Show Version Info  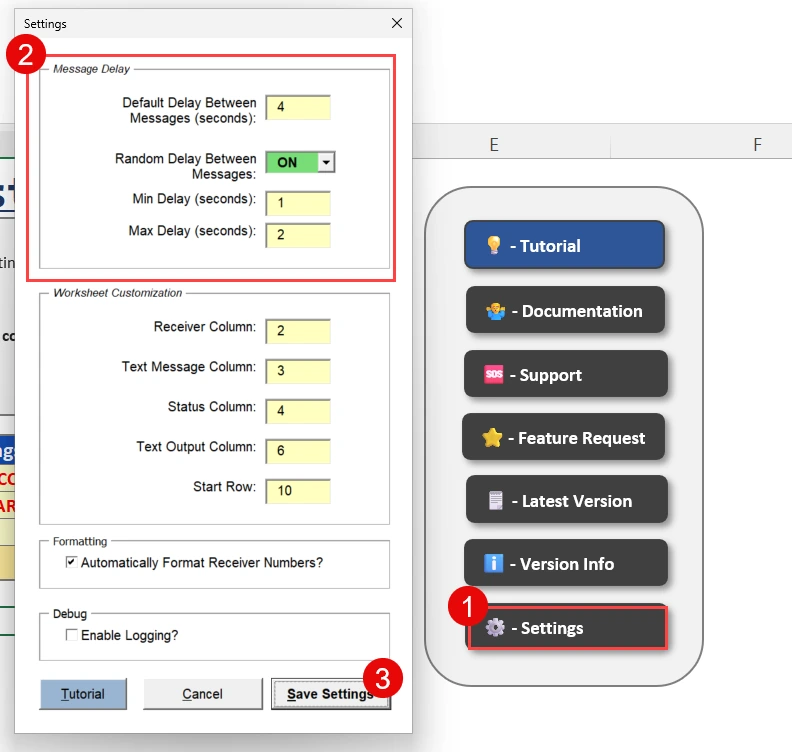[566, 563]
